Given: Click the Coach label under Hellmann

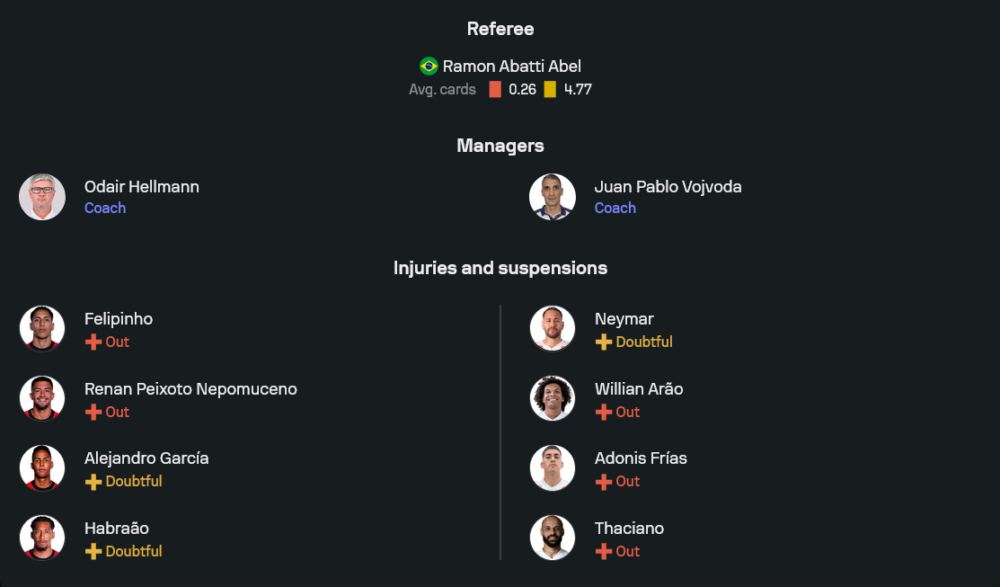Looking at the screenshot, I should (x=105, y=208).
